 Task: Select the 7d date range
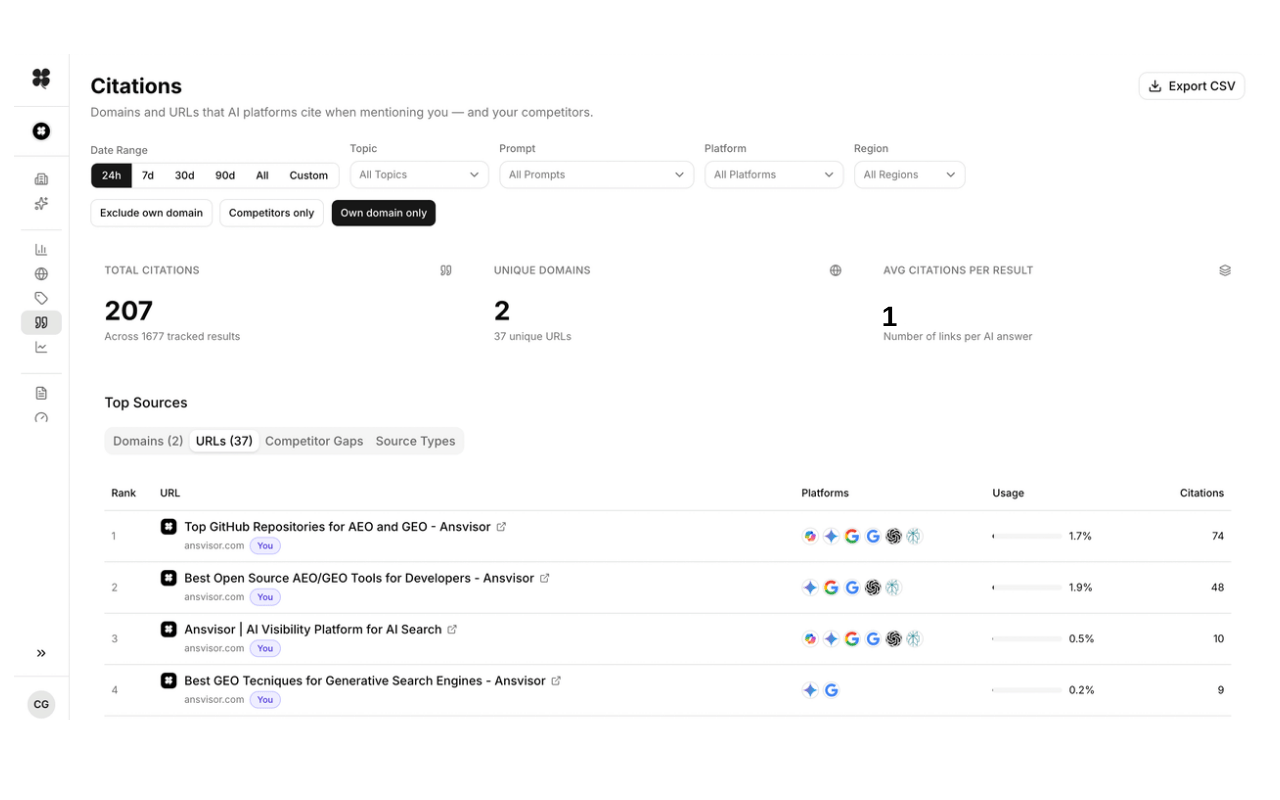(148, 175)
